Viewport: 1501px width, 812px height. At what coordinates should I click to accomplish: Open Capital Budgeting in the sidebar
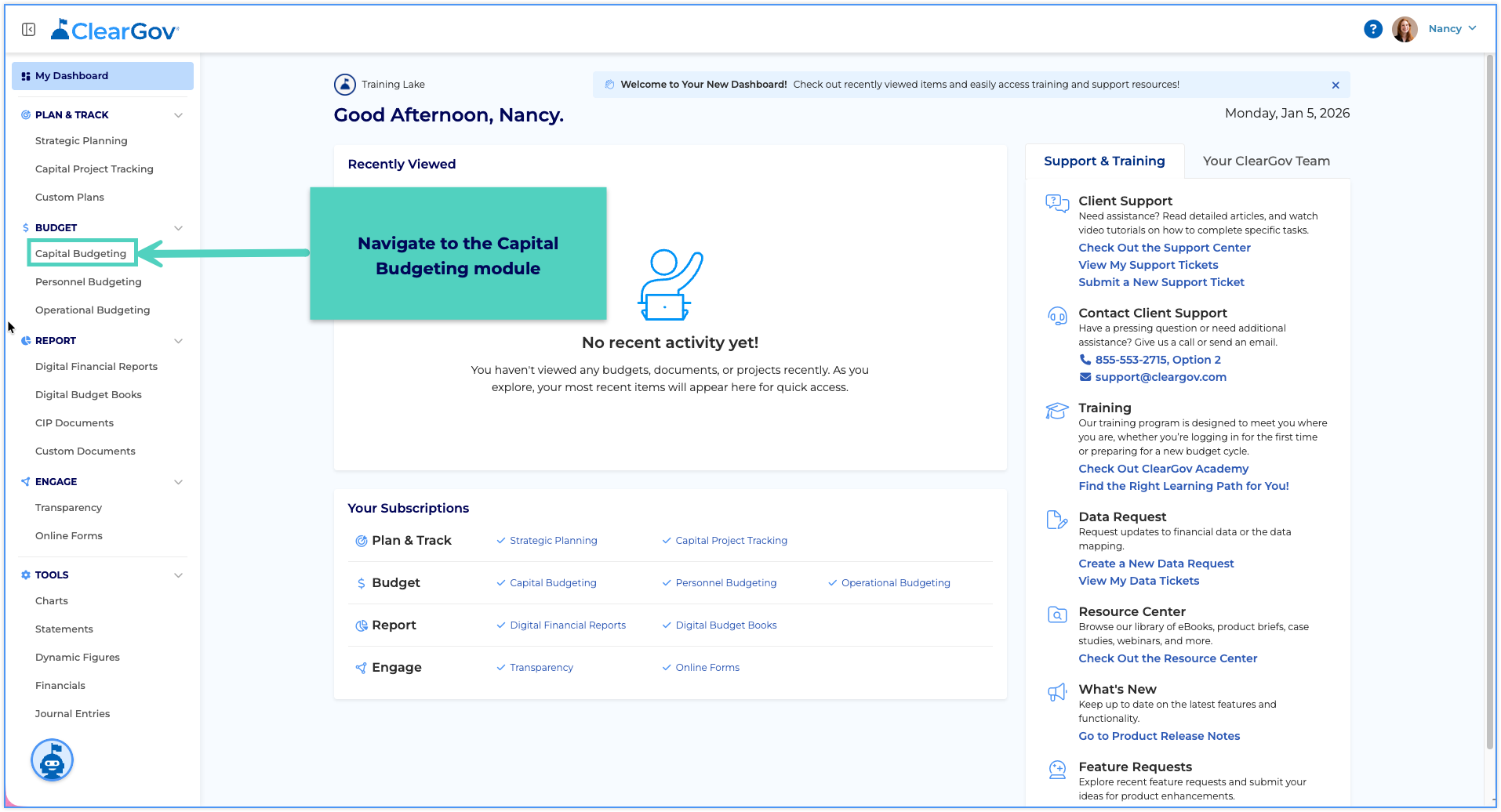click(81, 253)
